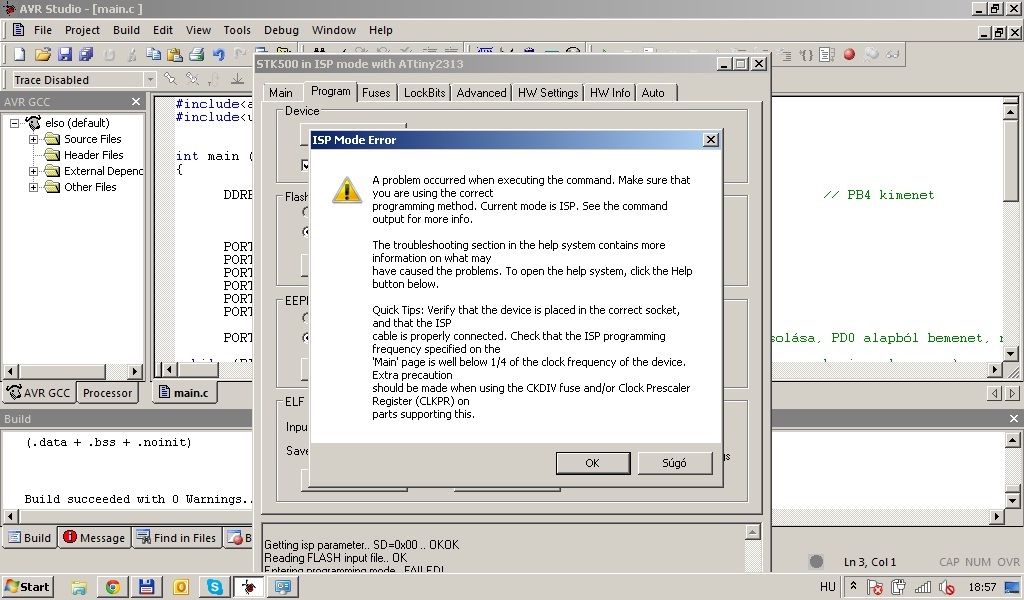
Task: Open the Debug menu
Action: tap(281, 30)
